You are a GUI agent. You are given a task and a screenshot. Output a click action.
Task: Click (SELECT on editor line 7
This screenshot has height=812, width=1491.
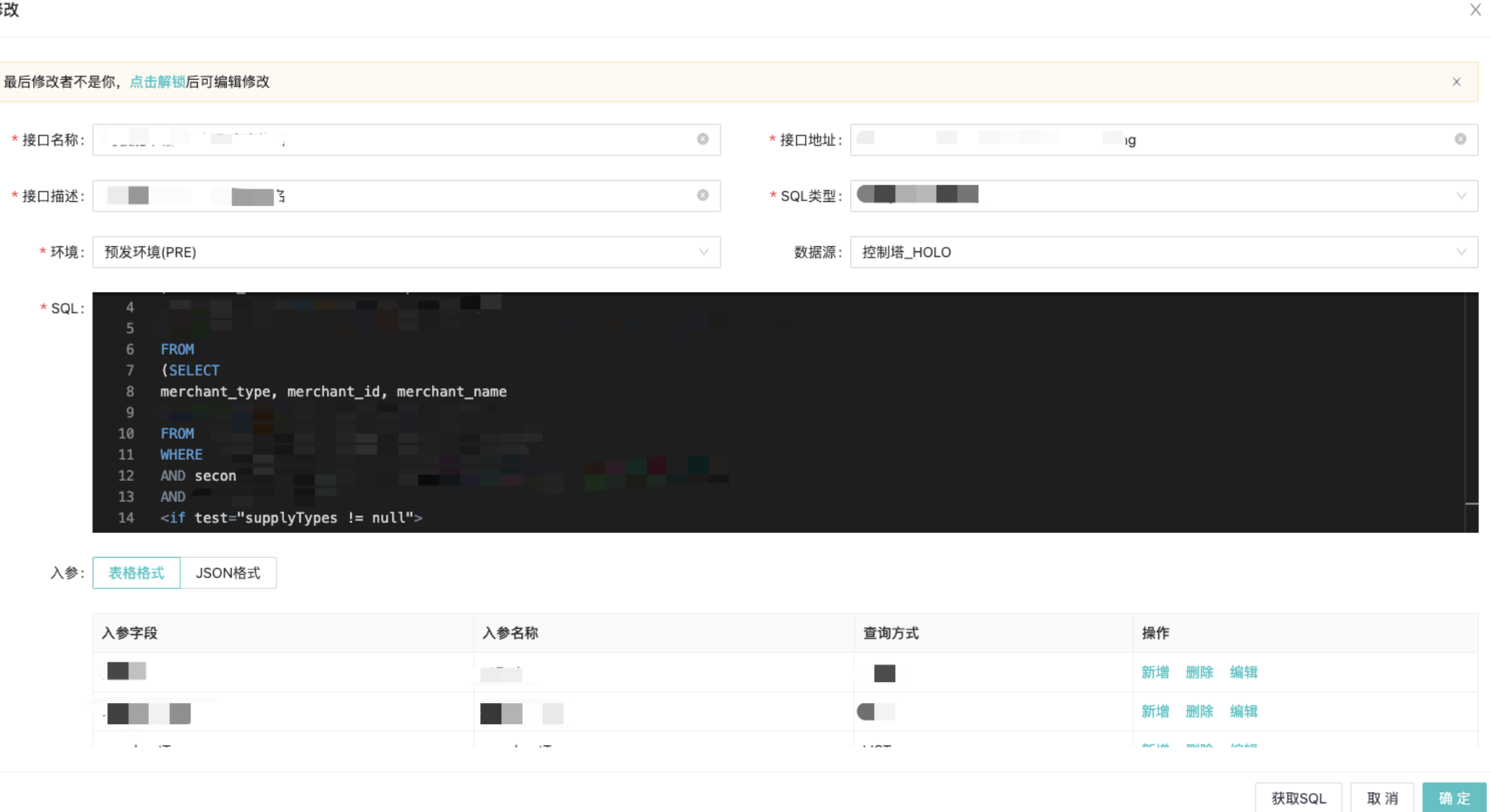pyautogui.click(x=190, y=370)
